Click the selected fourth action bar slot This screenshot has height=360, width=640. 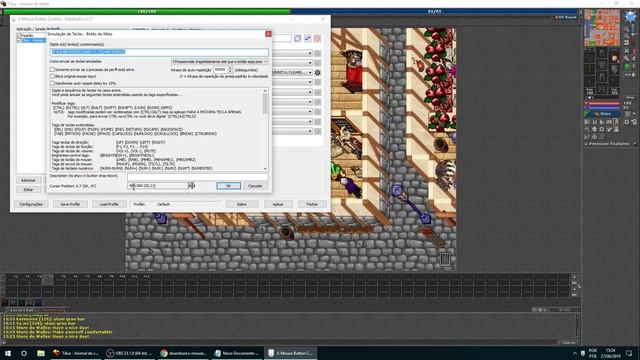click(47, 280)
